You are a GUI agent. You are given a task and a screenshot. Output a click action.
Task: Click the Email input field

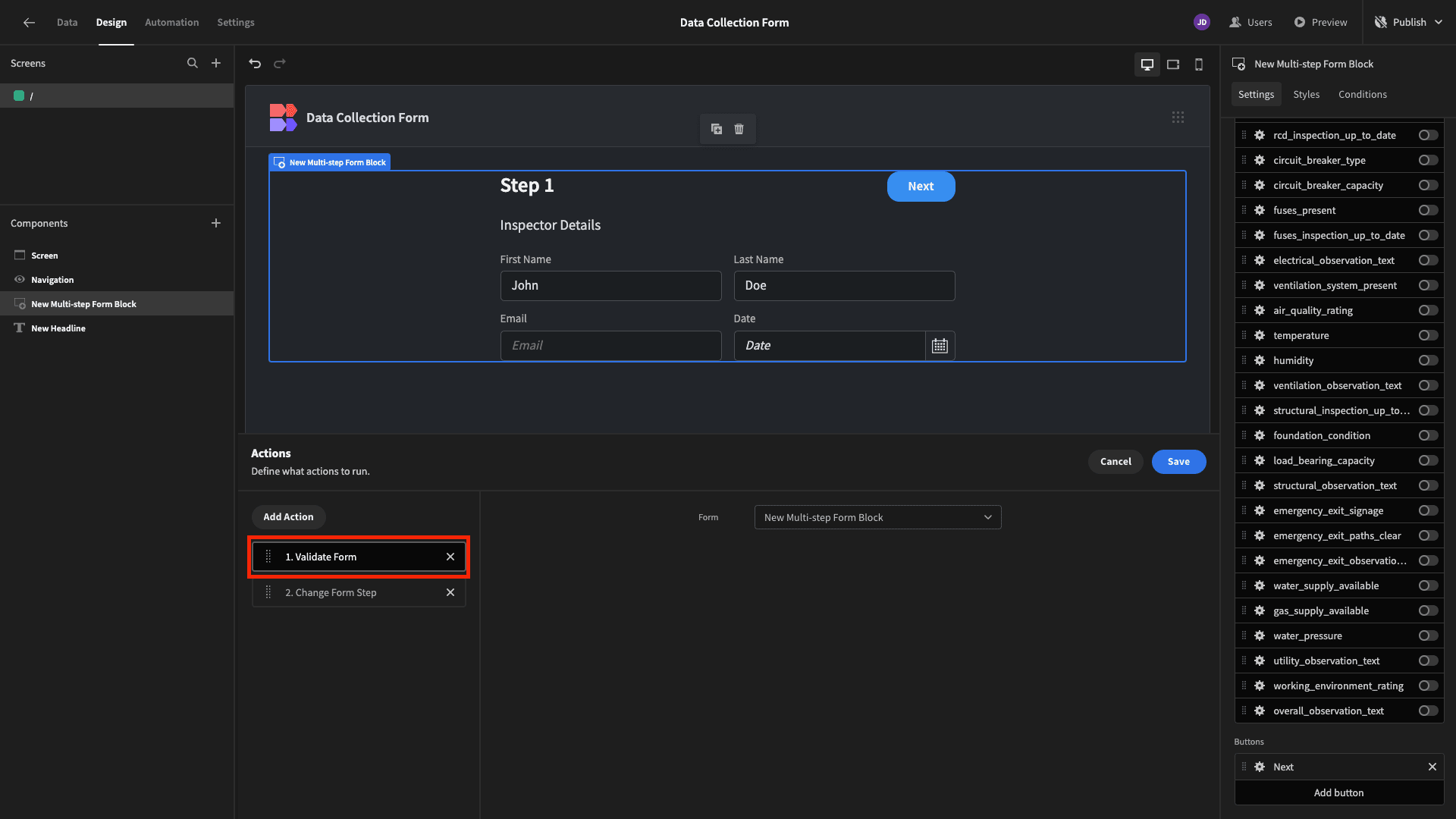(610, 346)
